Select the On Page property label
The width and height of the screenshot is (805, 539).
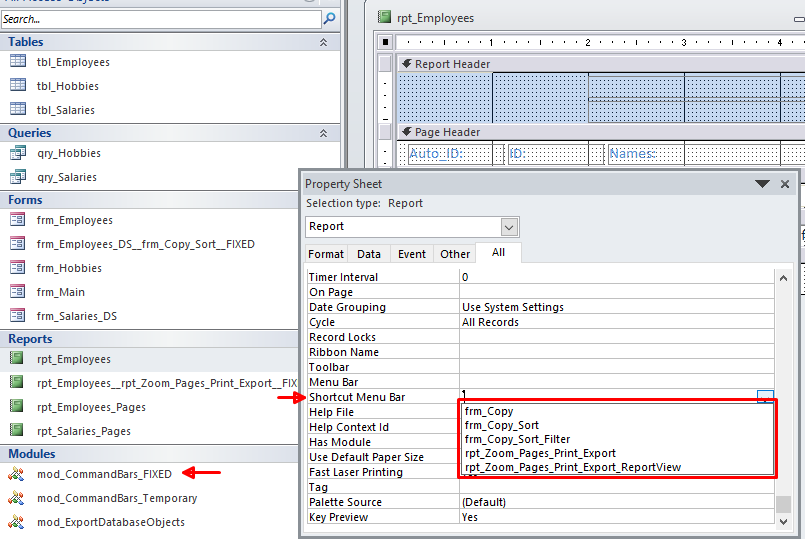[331, 292]
